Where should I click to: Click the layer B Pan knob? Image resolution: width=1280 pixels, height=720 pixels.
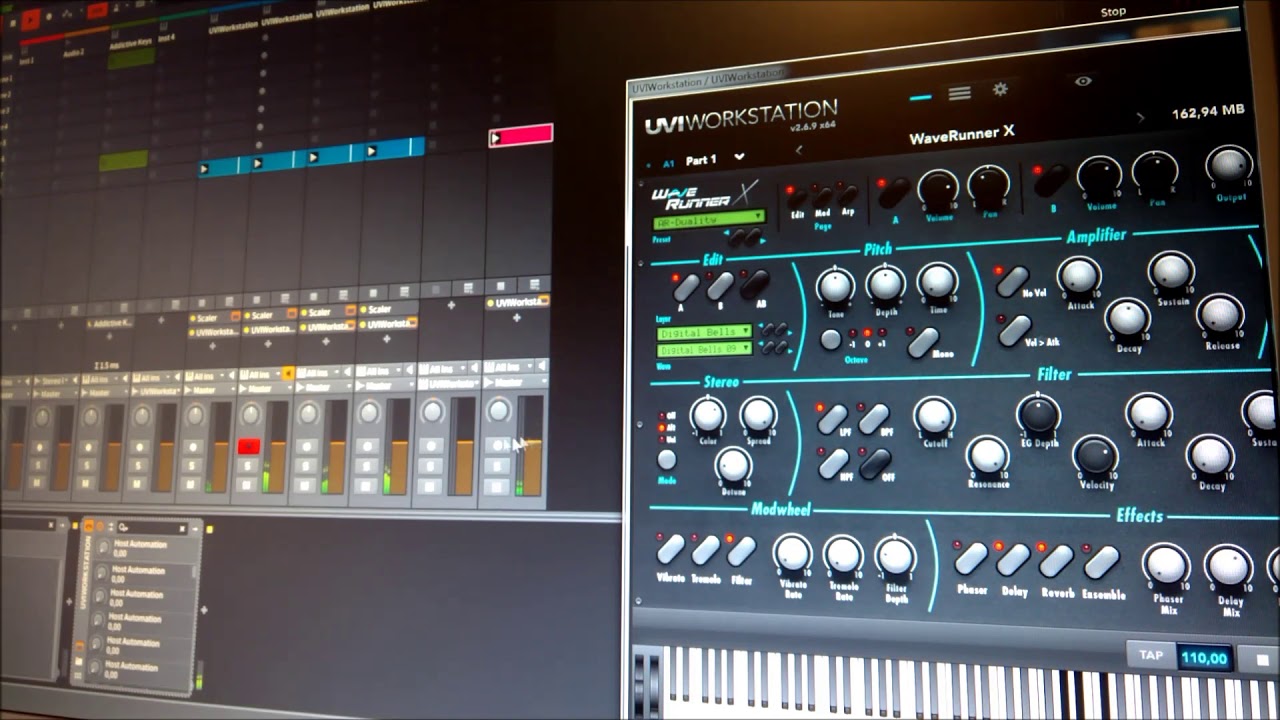(x=1155, y=173)
